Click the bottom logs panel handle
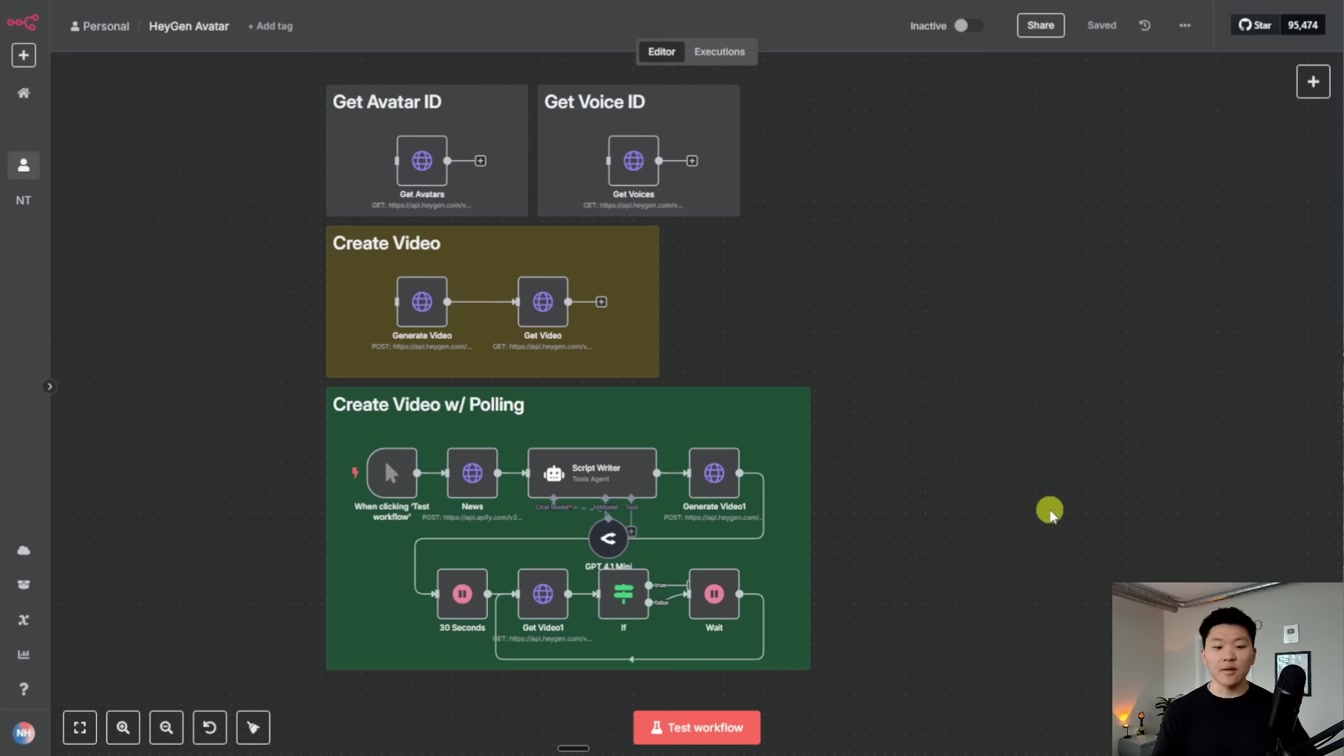This screenshot has width=1344, height=756. coord(573,748)
